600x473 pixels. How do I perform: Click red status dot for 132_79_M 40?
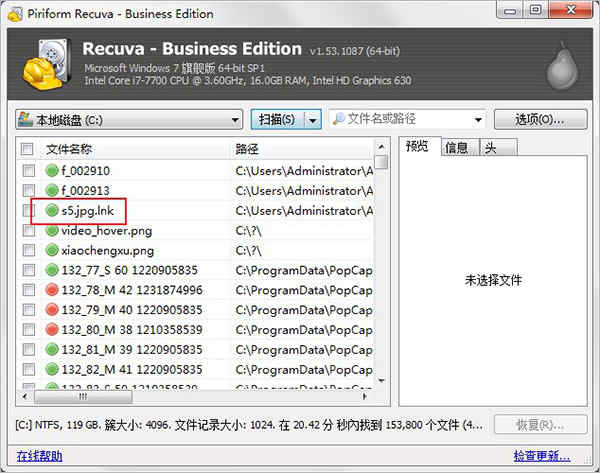(52, 310)
